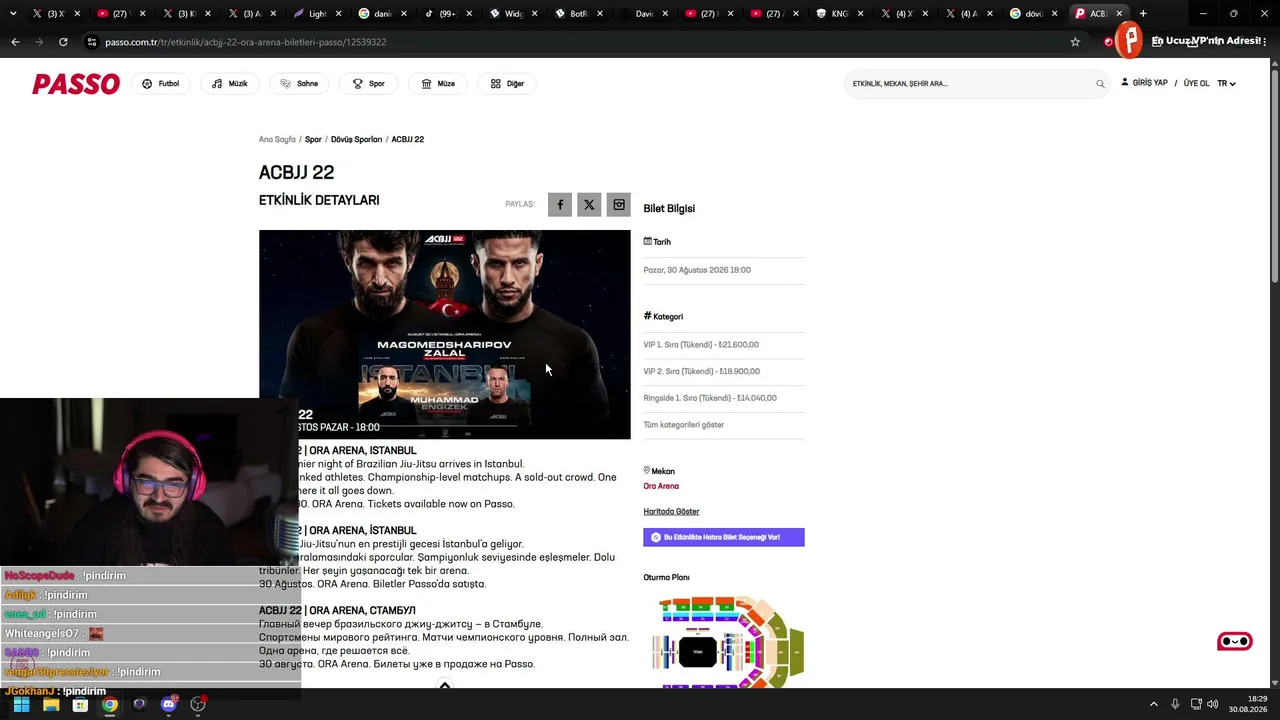Show all categories via Tüm kategorileri göster
Viewport: 1280px width, 720px height.
pyautogui.click(x=684, y=425)
